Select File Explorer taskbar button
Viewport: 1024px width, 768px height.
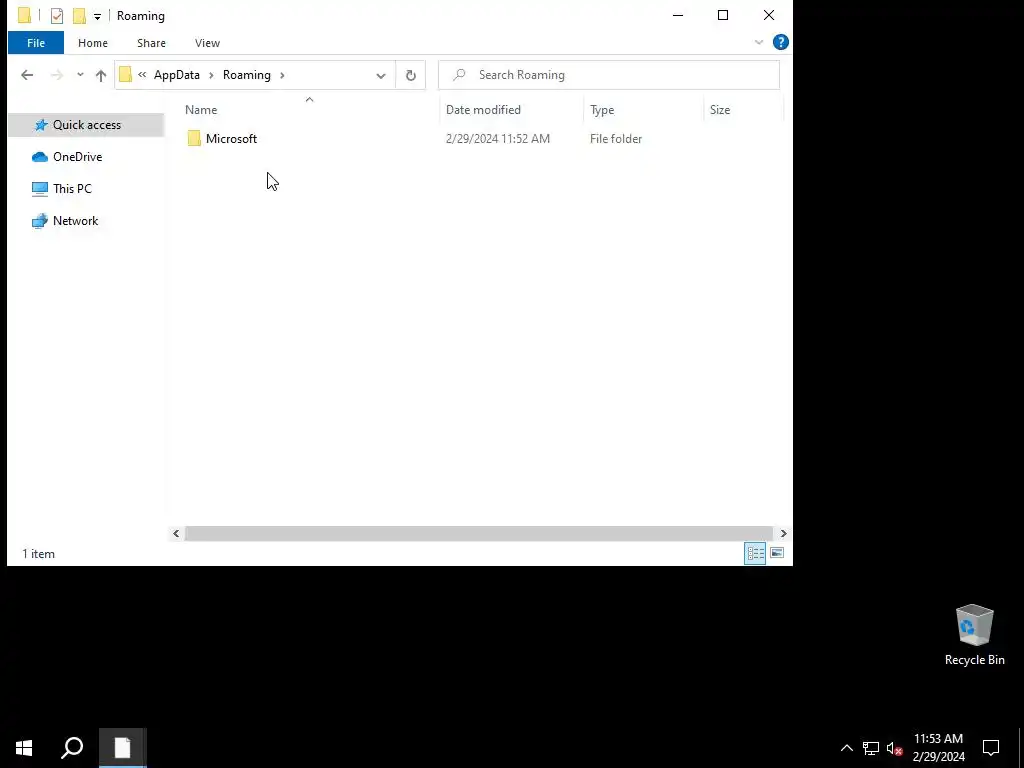123,748
